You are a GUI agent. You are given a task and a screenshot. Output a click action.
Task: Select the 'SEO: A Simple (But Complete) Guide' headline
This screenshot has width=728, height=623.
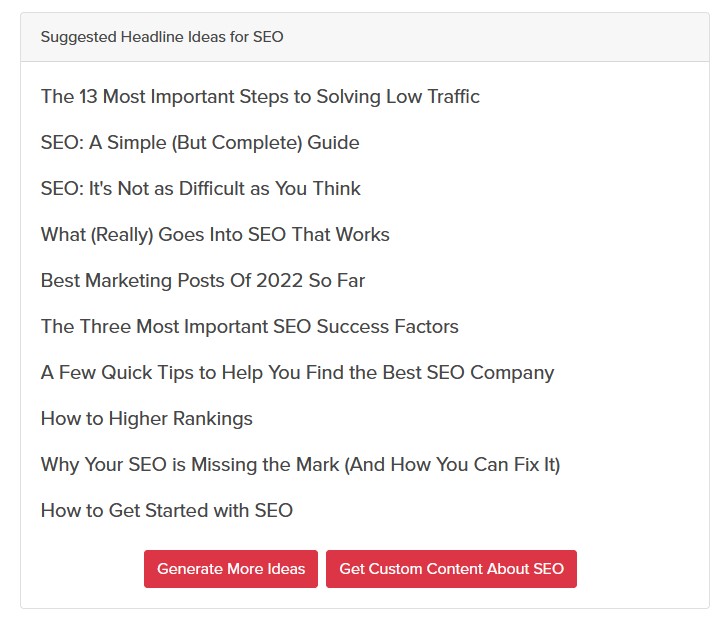pos(200,143)
